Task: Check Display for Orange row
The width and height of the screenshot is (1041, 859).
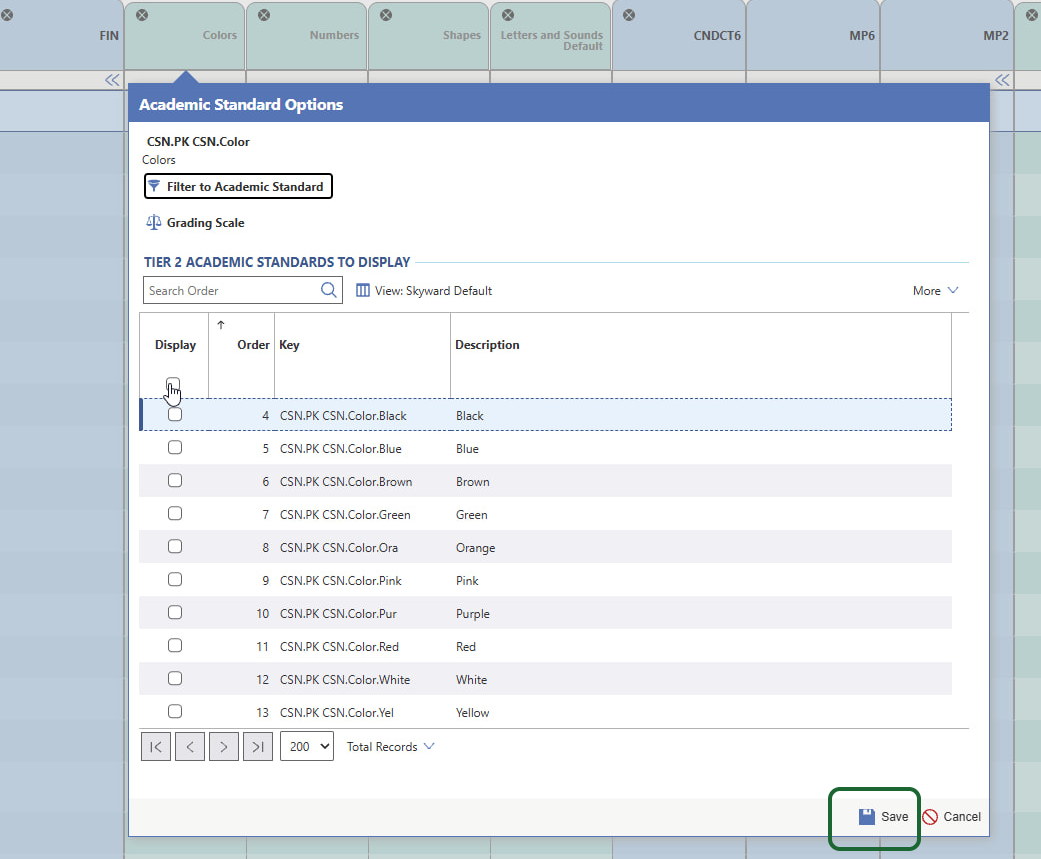Action: (175, 546)
